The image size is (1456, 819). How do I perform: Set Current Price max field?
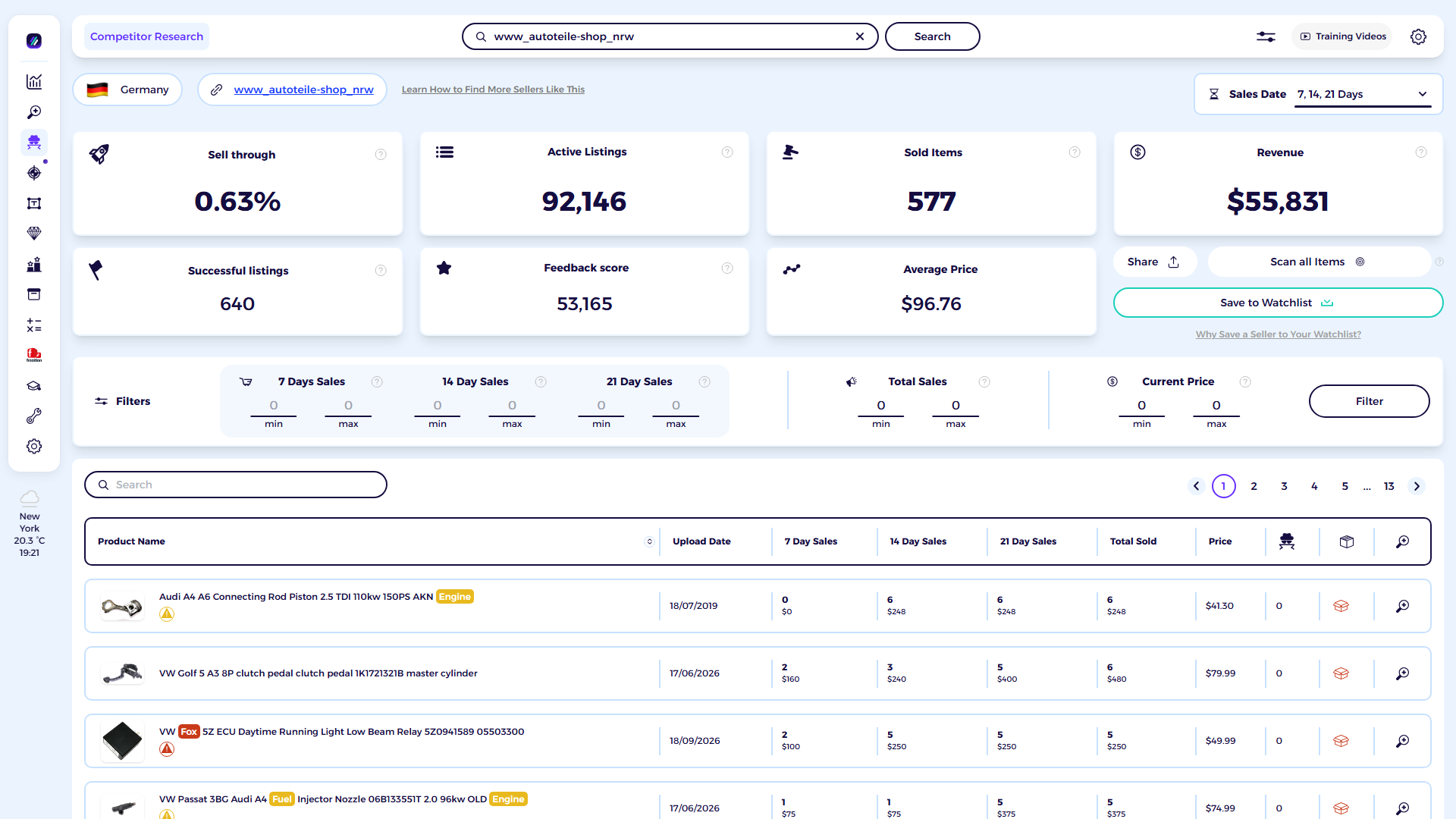click(x=1216, y=406)
